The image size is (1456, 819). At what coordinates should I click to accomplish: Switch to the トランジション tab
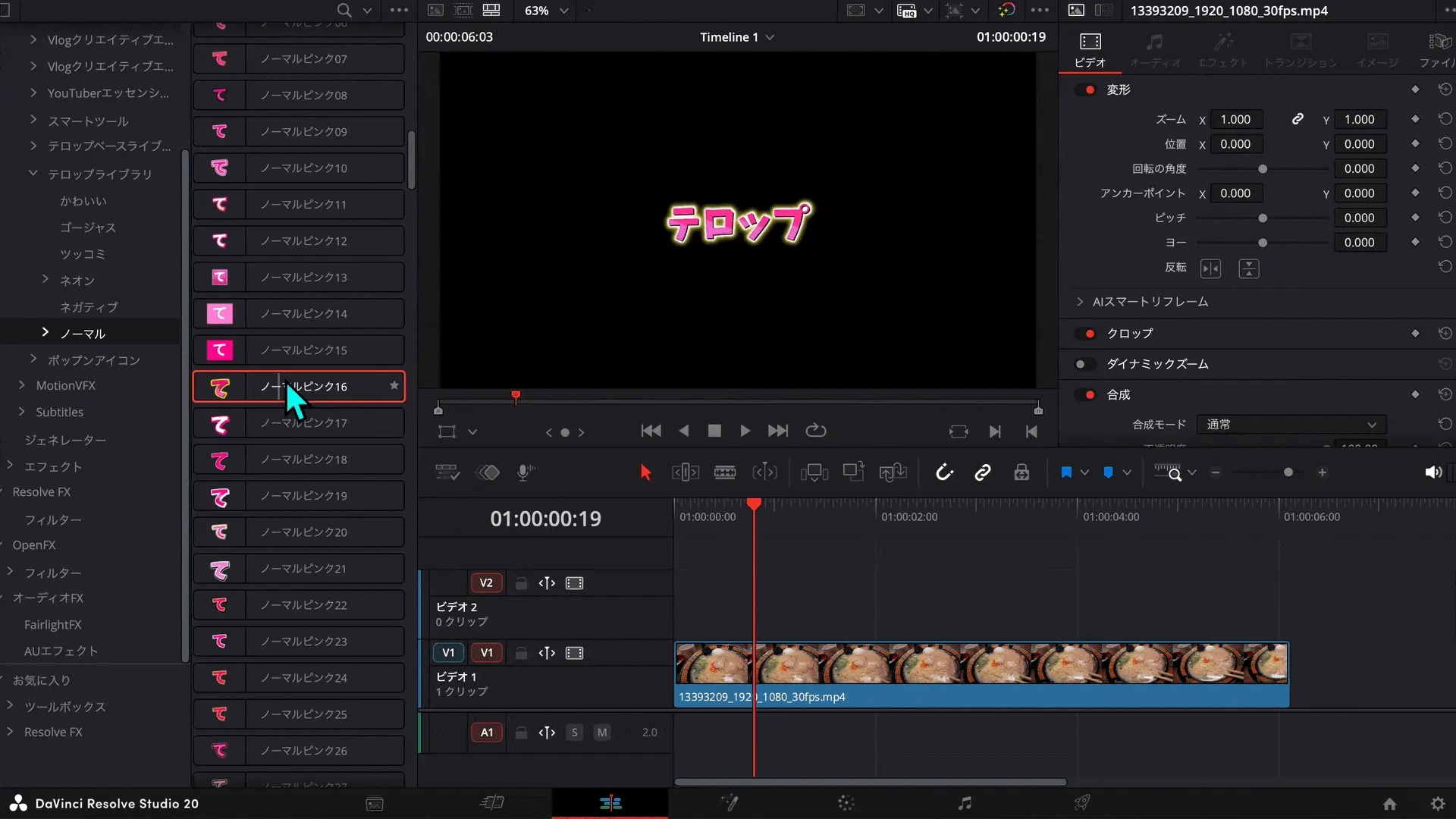(1301, 49)
